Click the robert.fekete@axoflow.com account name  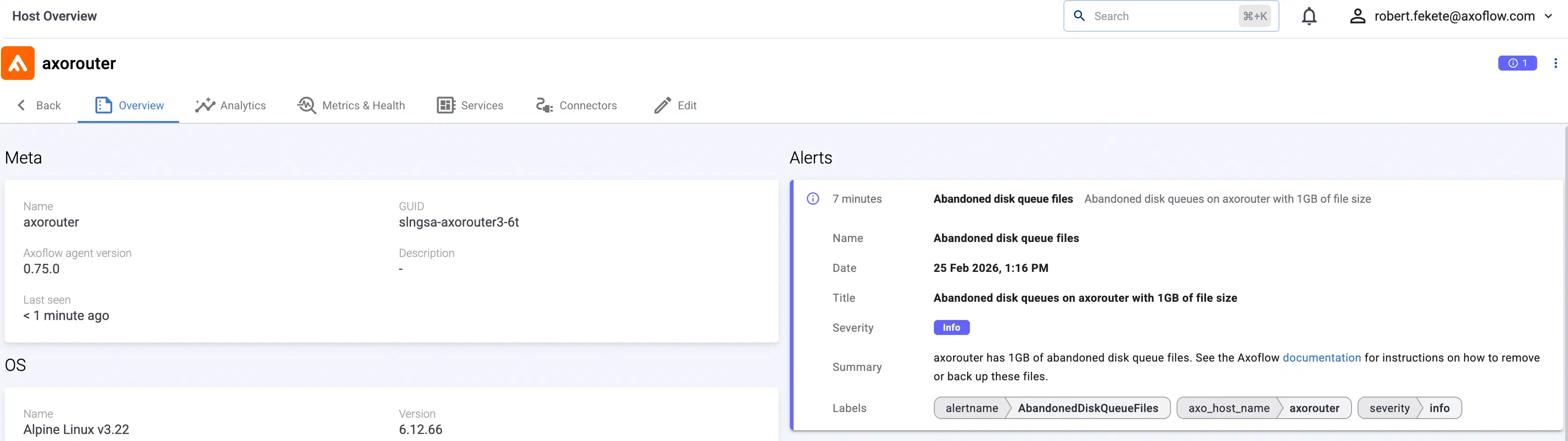(1454, 16)
